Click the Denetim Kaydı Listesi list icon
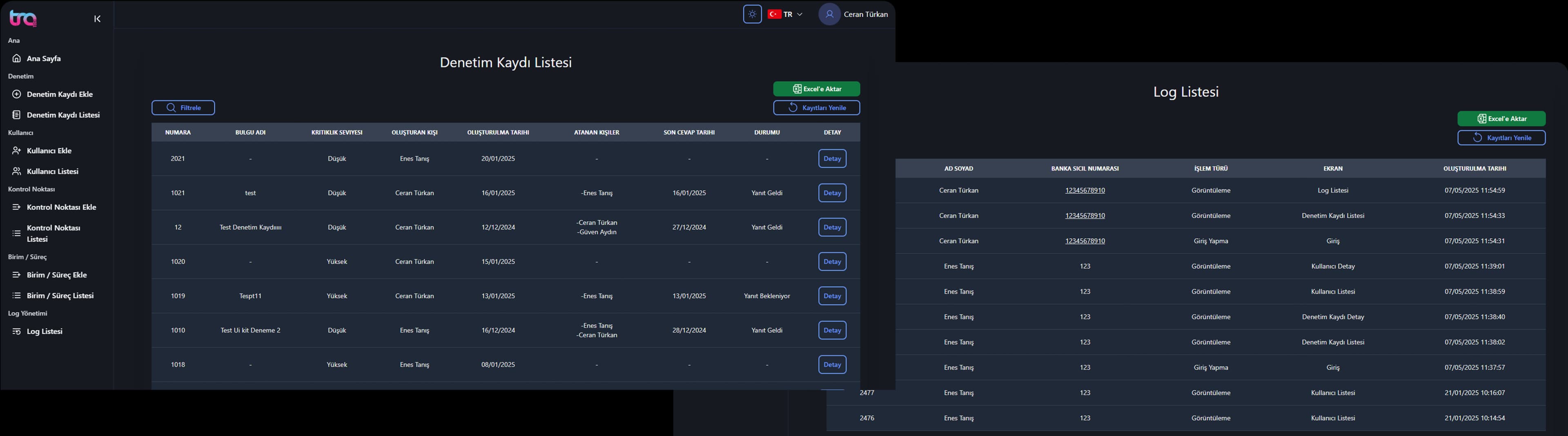 click(x=16, y=115)
